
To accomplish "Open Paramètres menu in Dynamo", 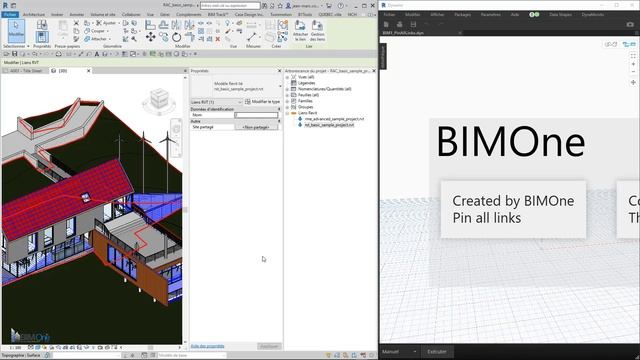I will click(x=490, y=14).
